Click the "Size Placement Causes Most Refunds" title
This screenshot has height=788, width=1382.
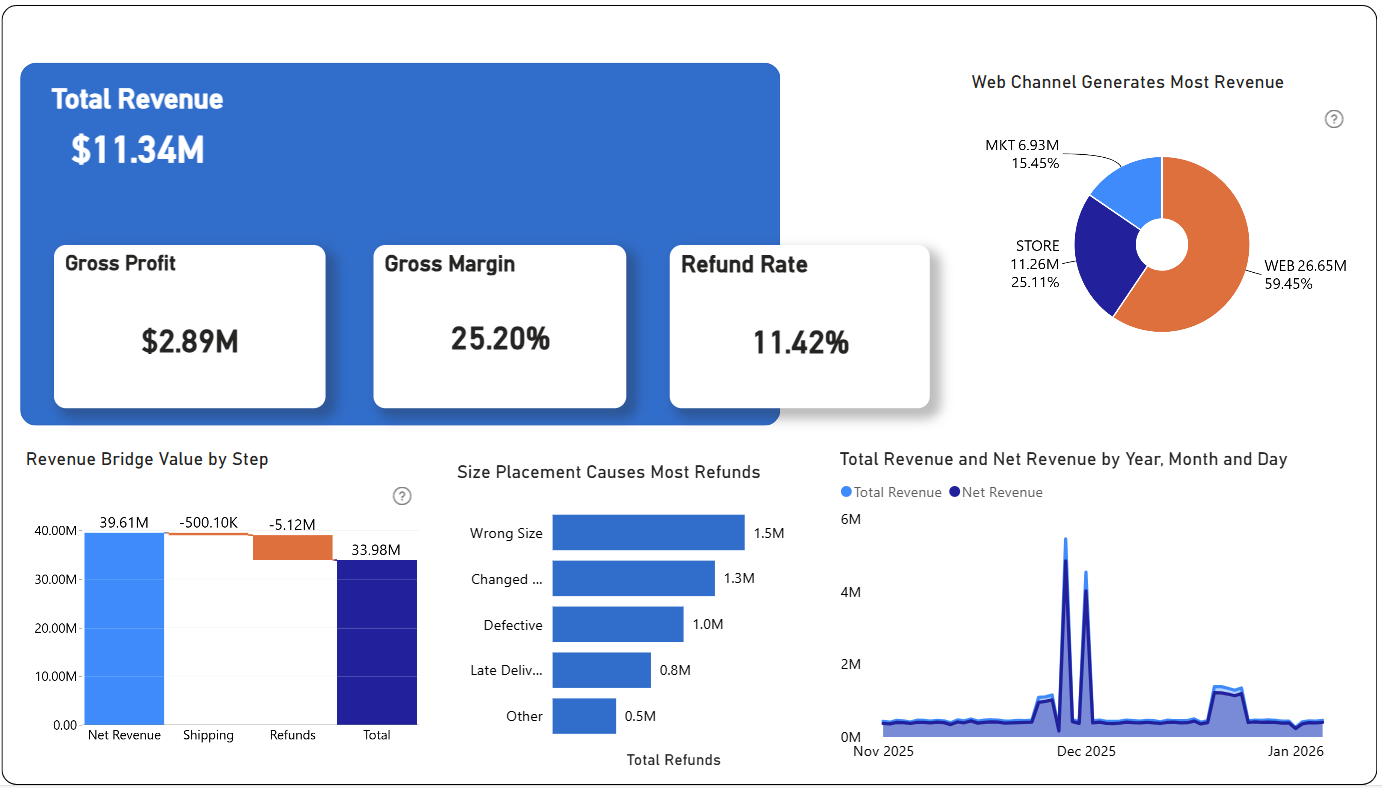tap(609, 472)
